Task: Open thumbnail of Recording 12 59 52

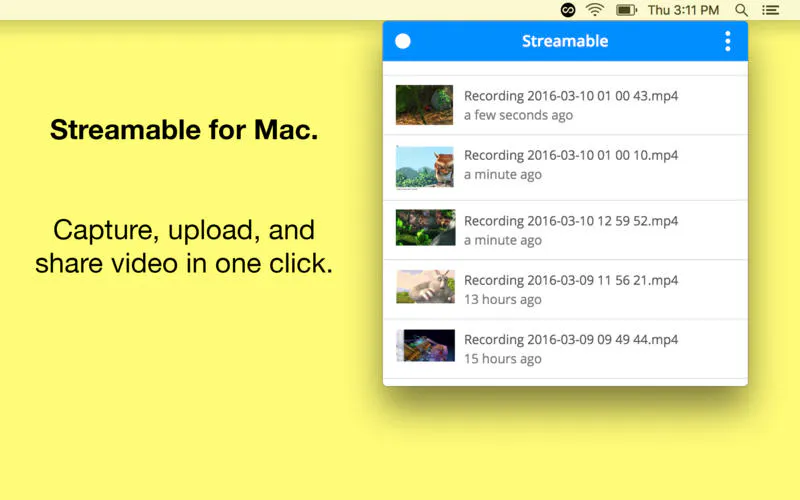Action: 426,228
